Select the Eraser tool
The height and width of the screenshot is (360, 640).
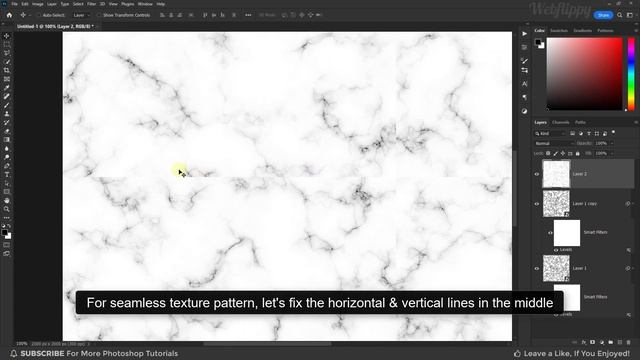point(7,131)
